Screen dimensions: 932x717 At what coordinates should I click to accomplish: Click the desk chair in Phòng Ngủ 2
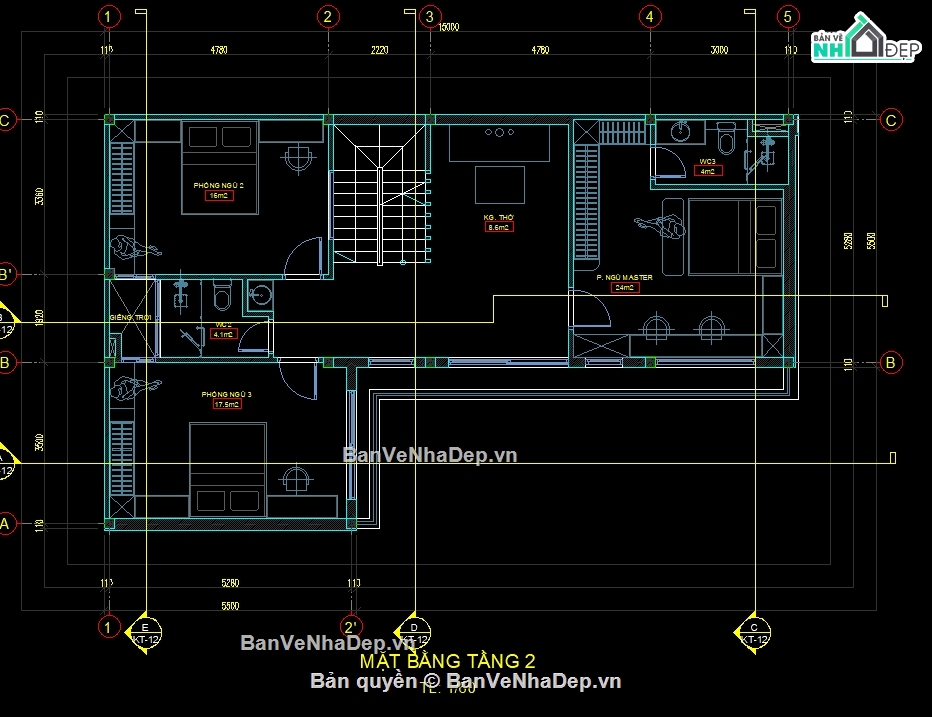click(298, 159)
